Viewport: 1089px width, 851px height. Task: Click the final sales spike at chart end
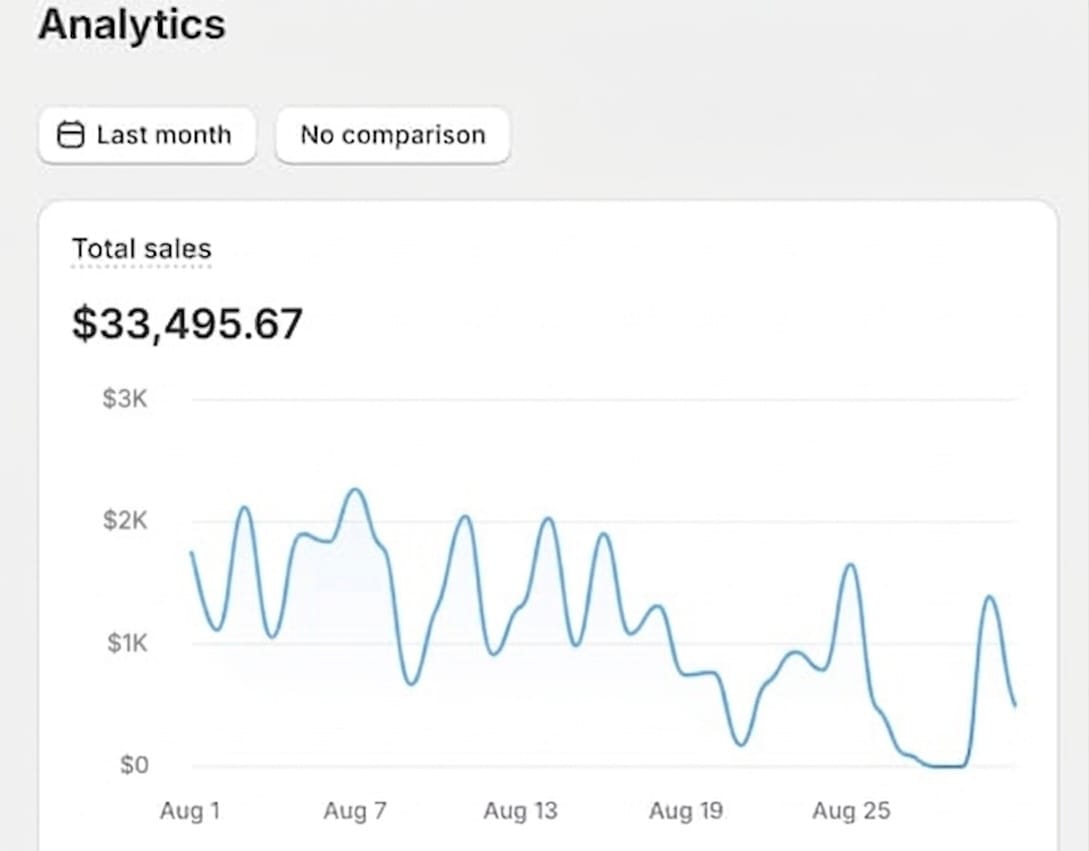[x=989, y=597]
